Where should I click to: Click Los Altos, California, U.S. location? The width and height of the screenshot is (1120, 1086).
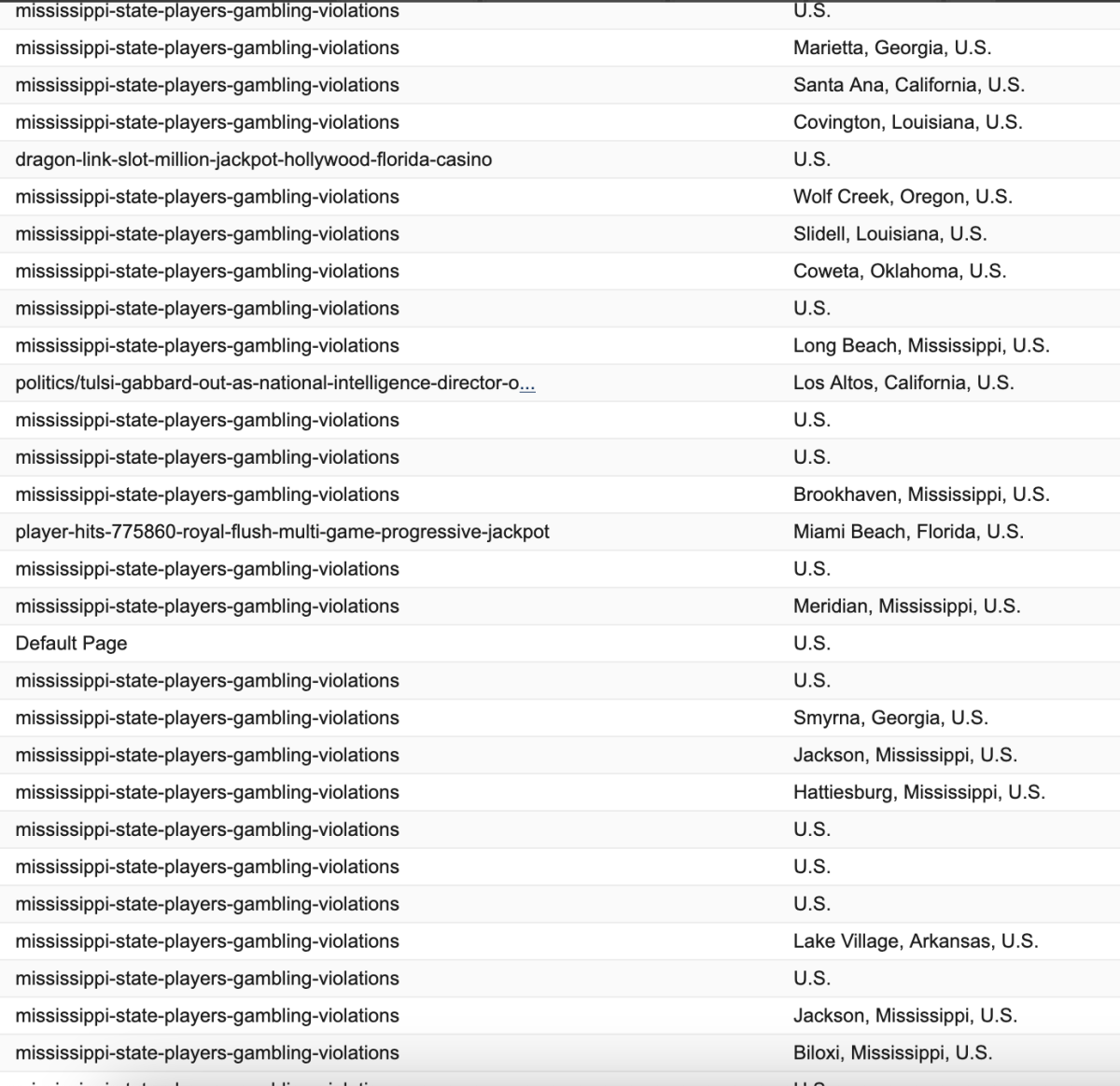[x=903, y=383]
